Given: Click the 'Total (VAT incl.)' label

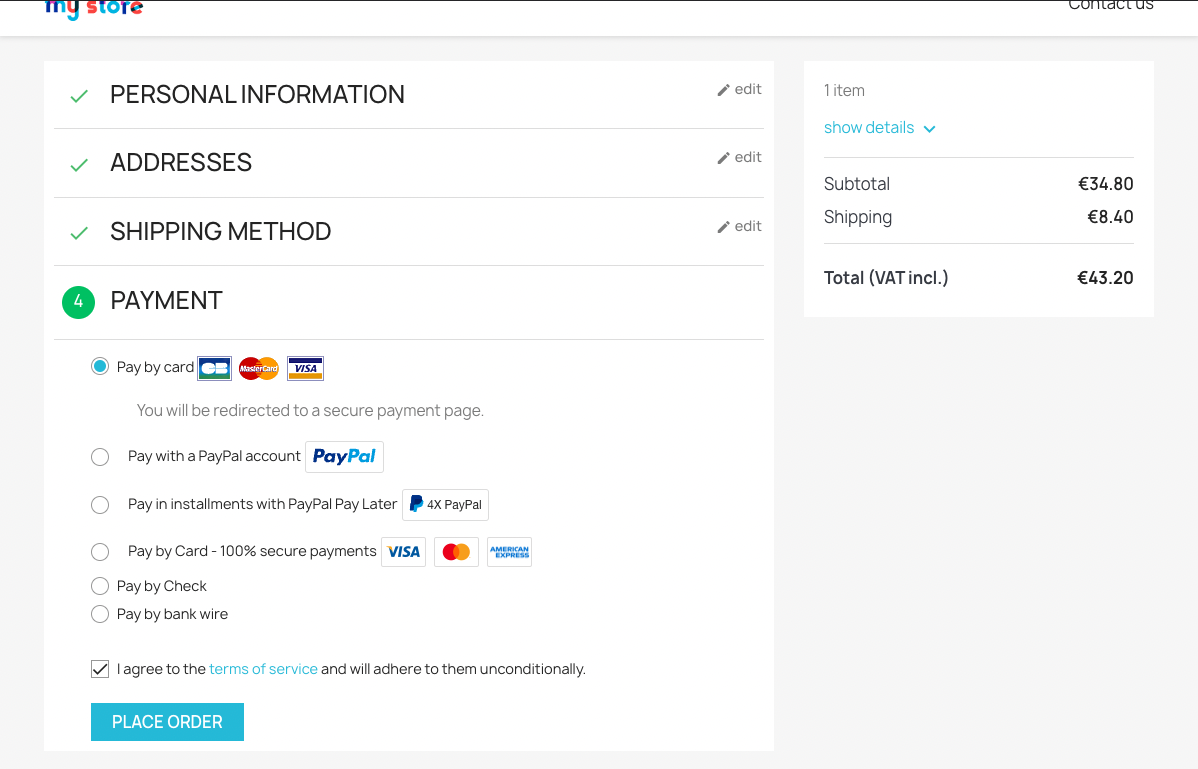Looking at the screenshot, I should (886, 278).
